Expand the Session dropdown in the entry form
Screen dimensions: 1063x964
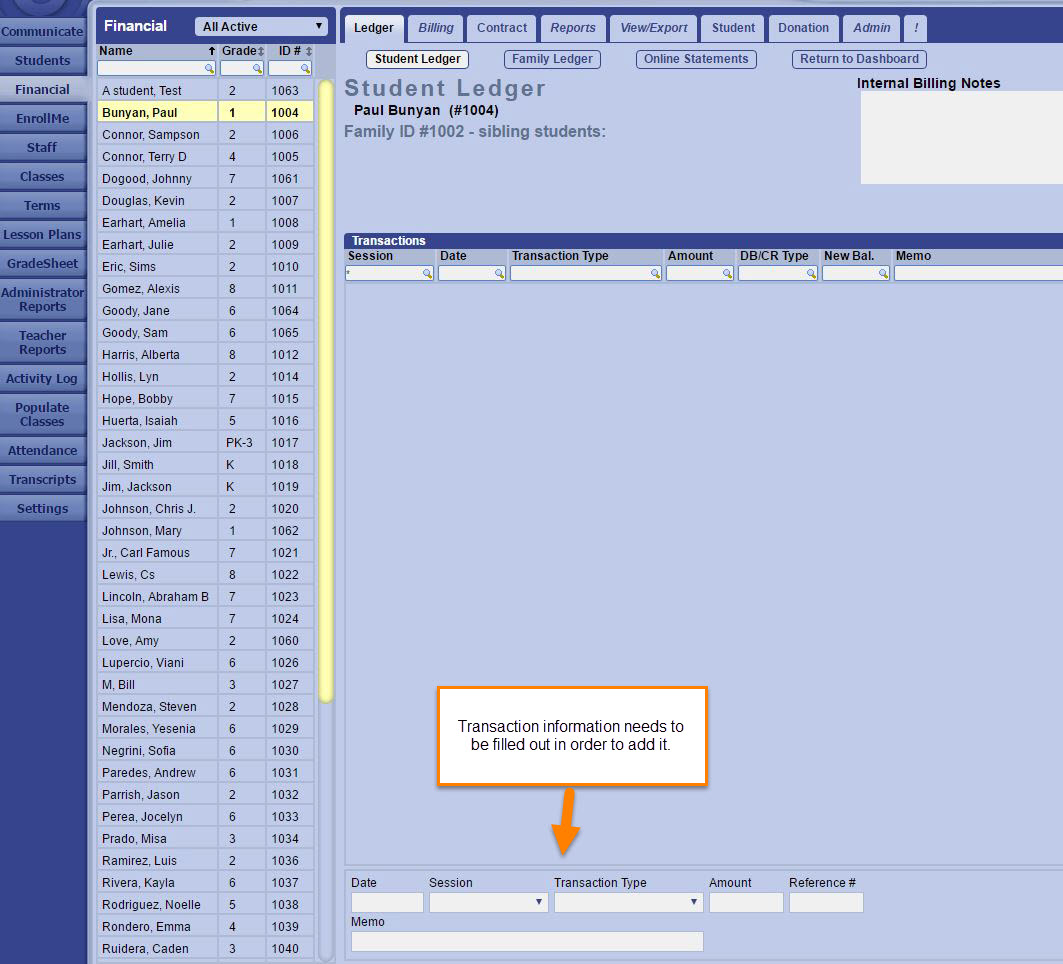click(488, 902)
